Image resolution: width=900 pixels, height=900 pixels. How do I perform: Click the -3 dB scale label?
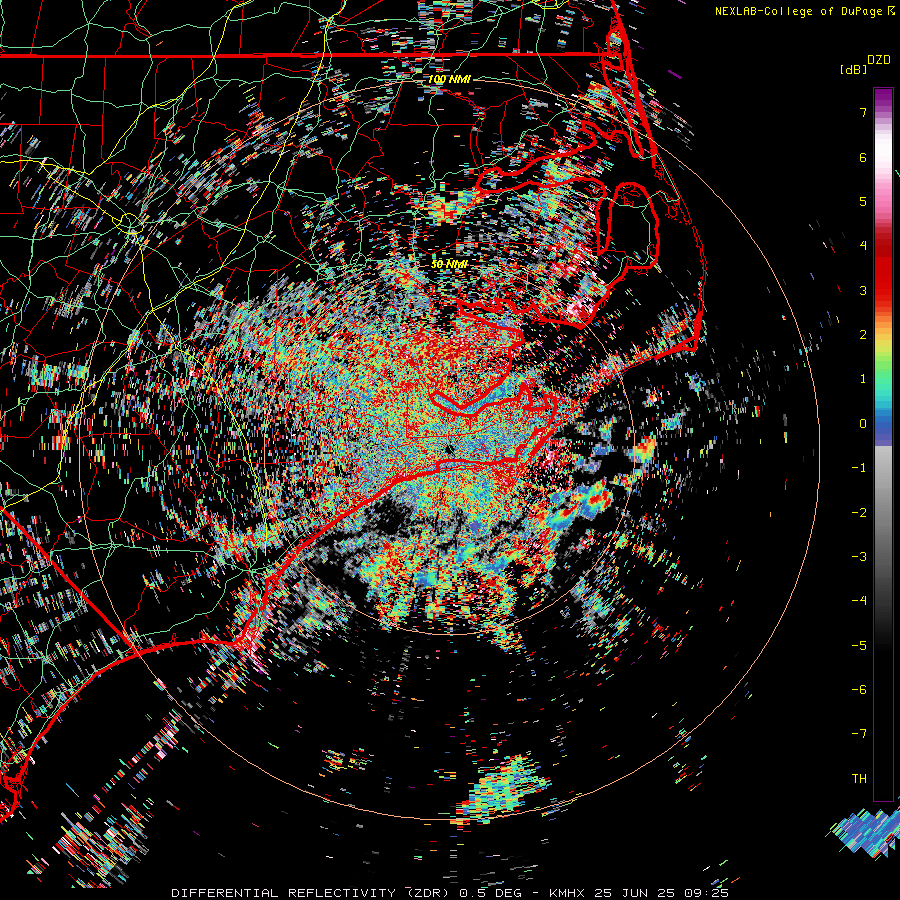click(859, 557)
